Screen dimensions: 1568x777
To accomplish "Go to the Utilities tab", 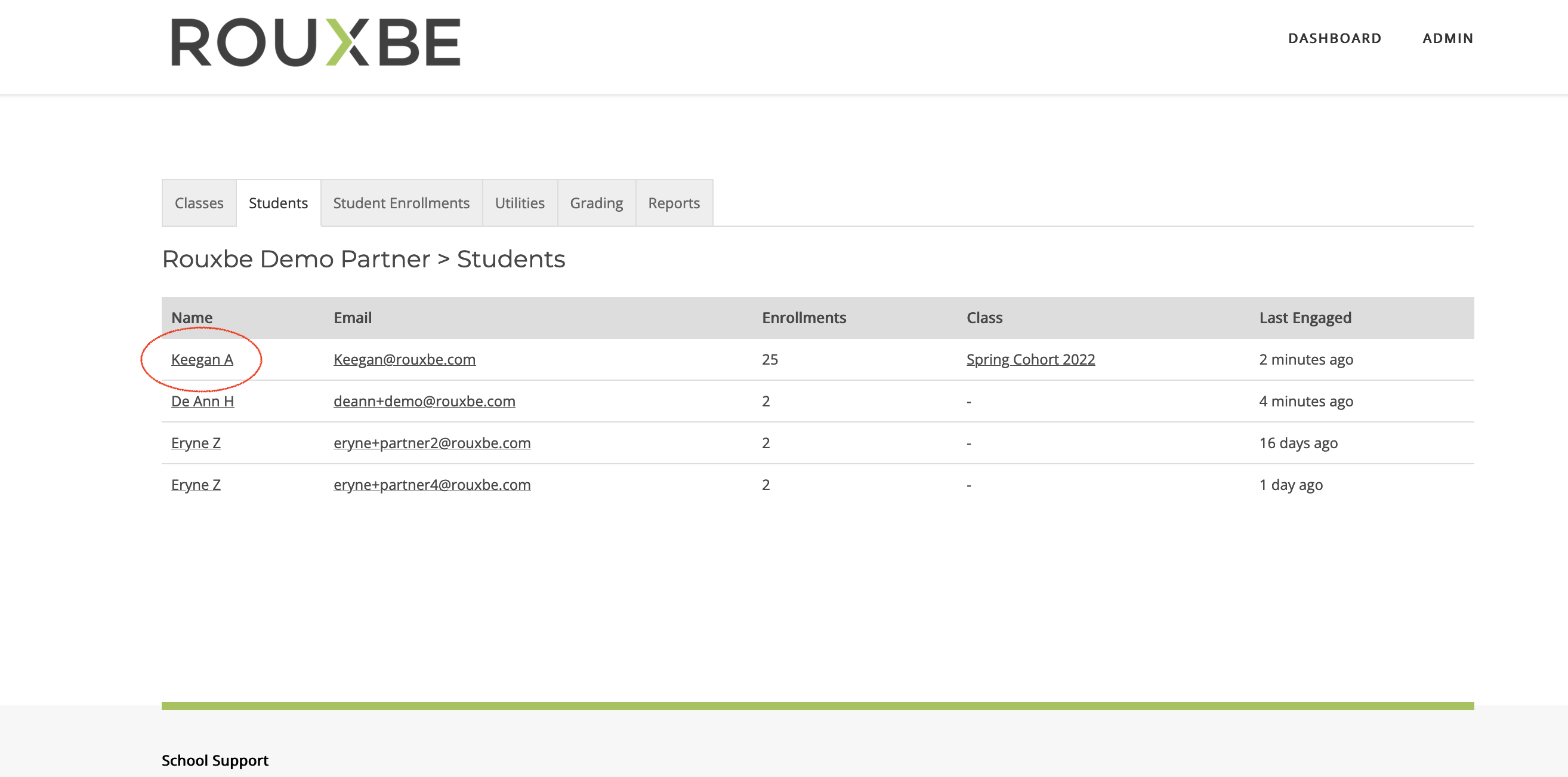I will pos(519,203).
